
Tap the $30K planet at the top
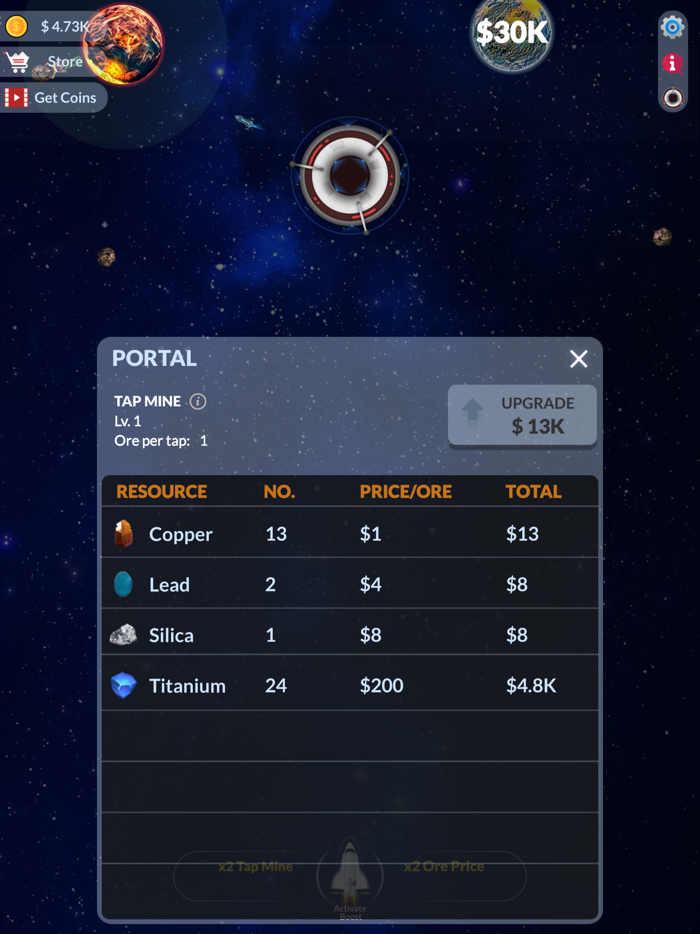510,36
